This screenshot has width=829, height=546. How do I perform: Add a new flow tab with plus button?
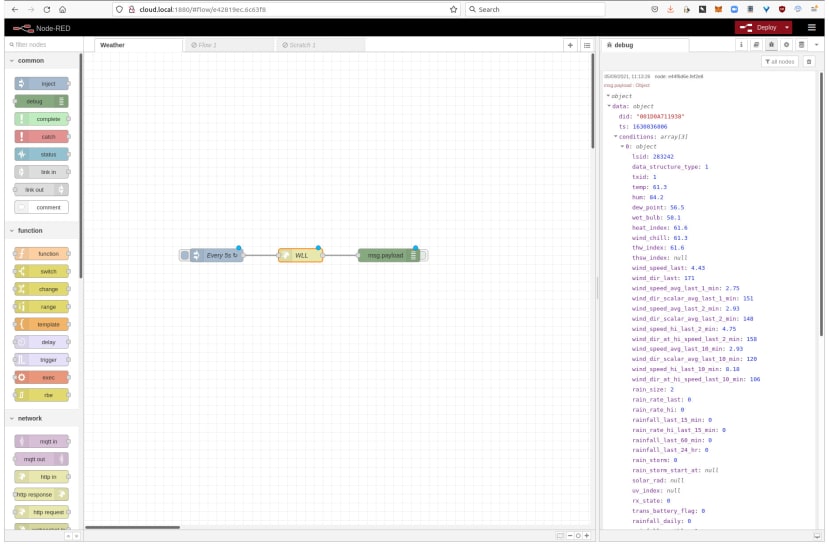[570, 45]
